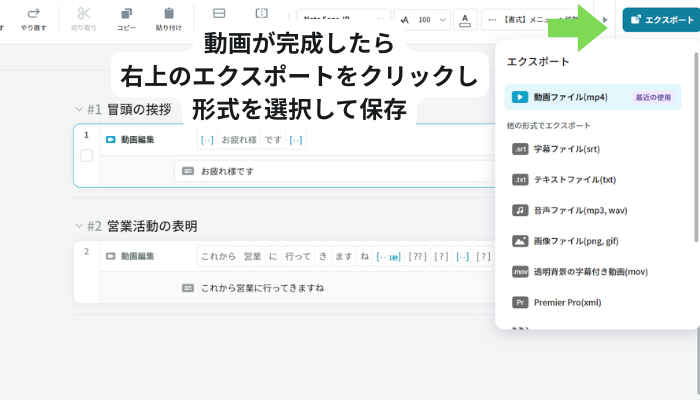Click clip number 1 label
Viewport: 700px width, 400px height.
coord(87,134)
